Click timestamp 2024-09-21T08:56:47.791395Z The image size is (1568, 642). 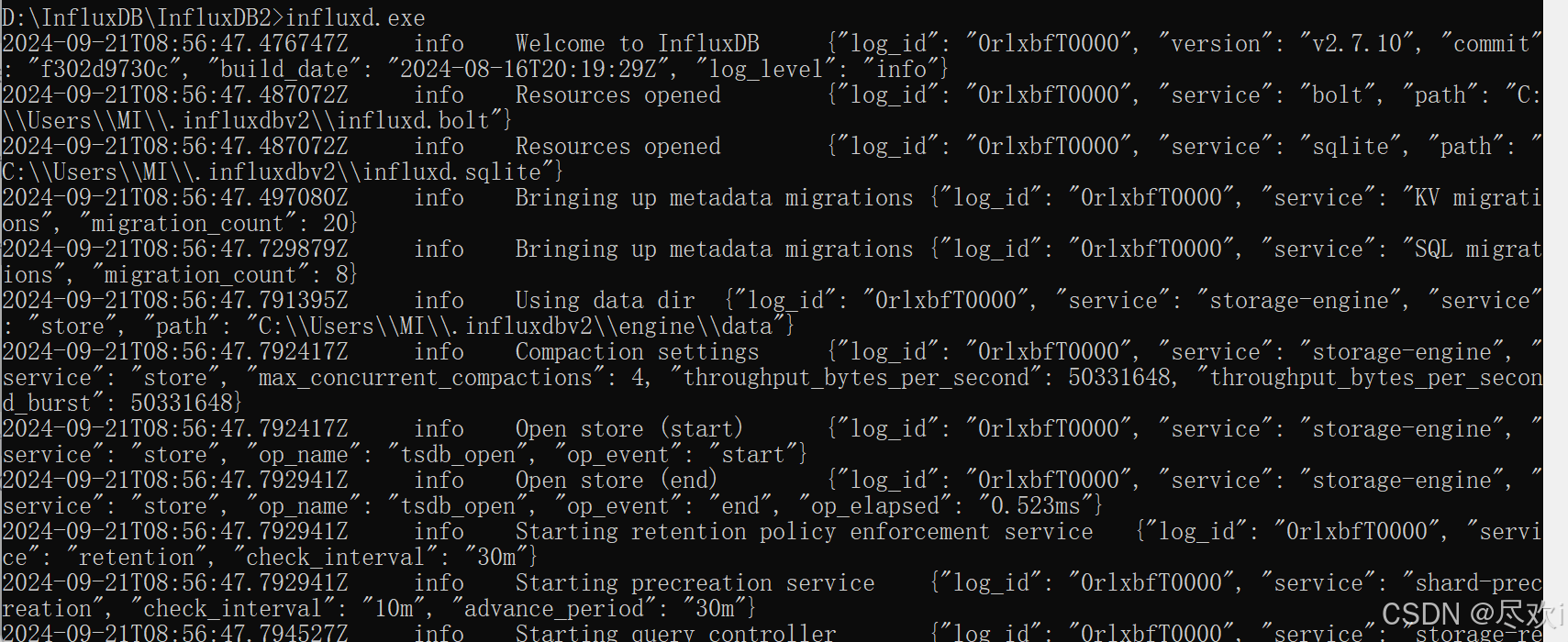pyautogui.click(x=175, y=300)
